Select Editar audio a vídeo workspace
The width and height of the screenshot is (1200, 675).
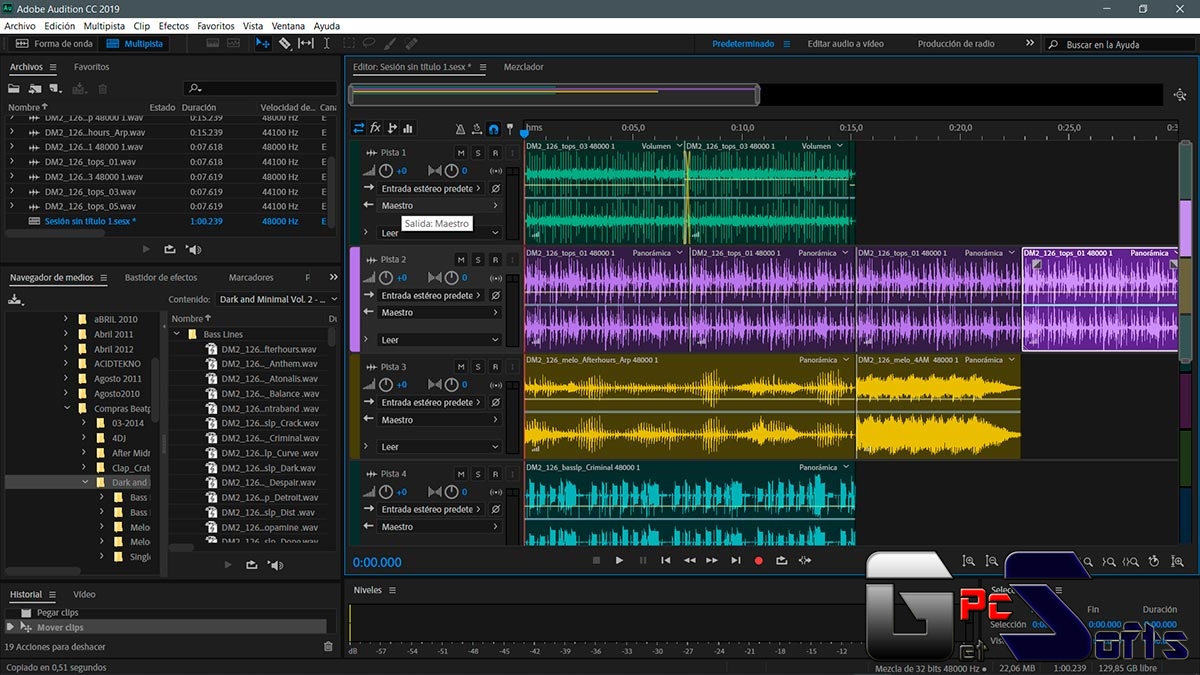click(x=846, y=44)
